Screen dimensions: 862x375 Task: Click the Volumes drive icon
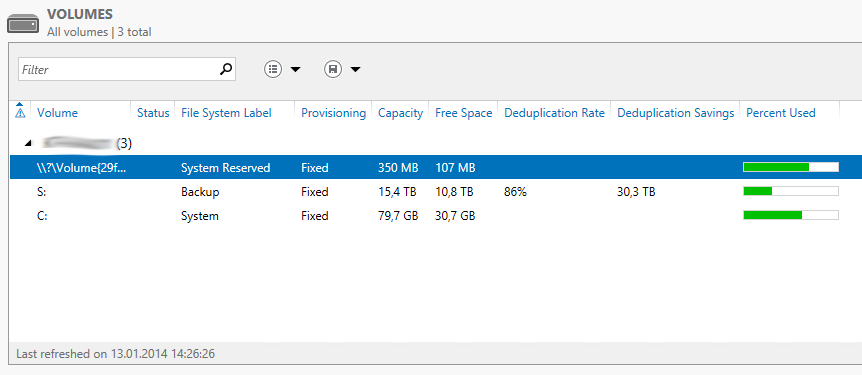(x=23, y=24)
